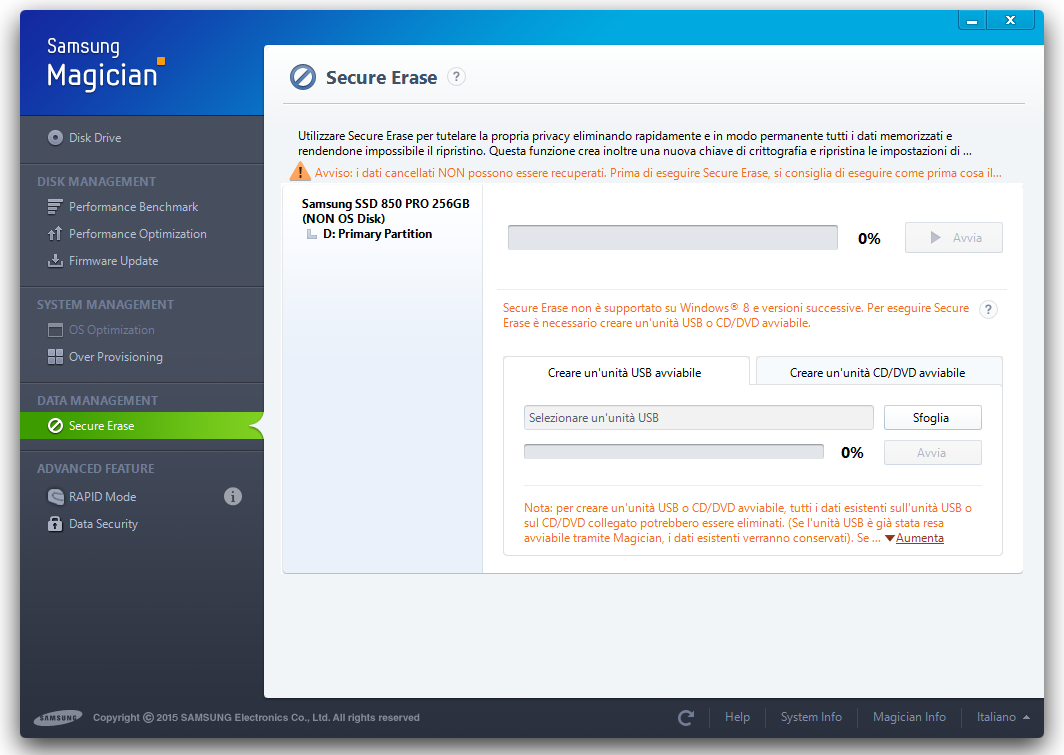Minimize the Samsung Magician window
The image size is (1064, 755).
(x=972, y=21)
